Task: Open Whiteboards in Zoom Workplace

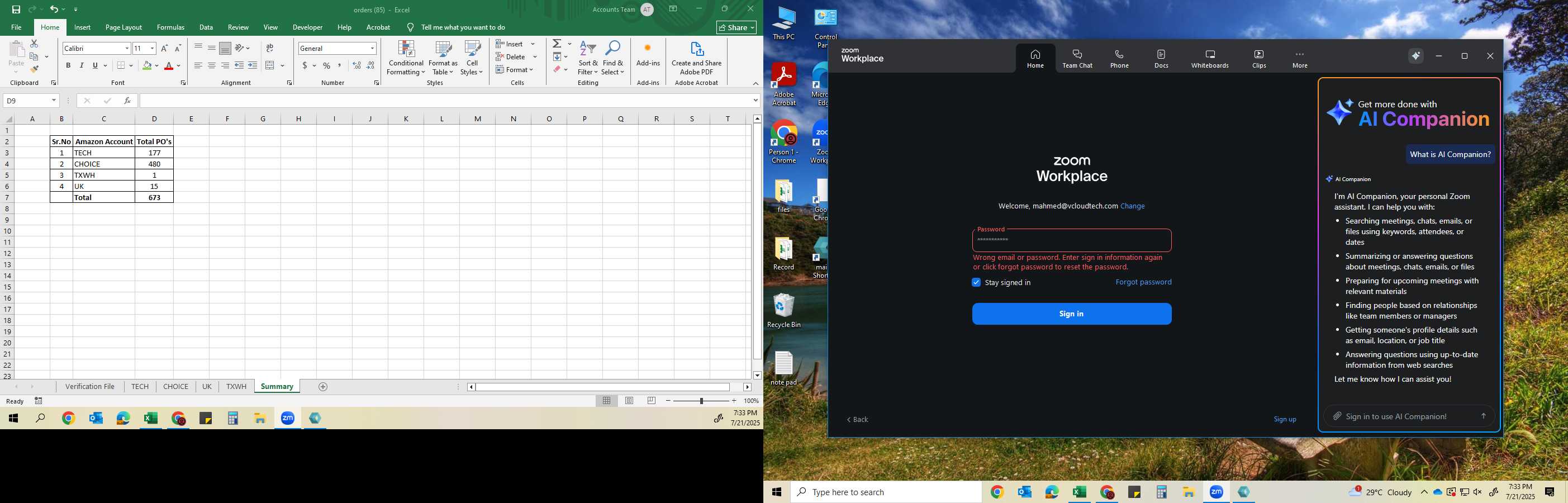Action: pos(1210,59)
